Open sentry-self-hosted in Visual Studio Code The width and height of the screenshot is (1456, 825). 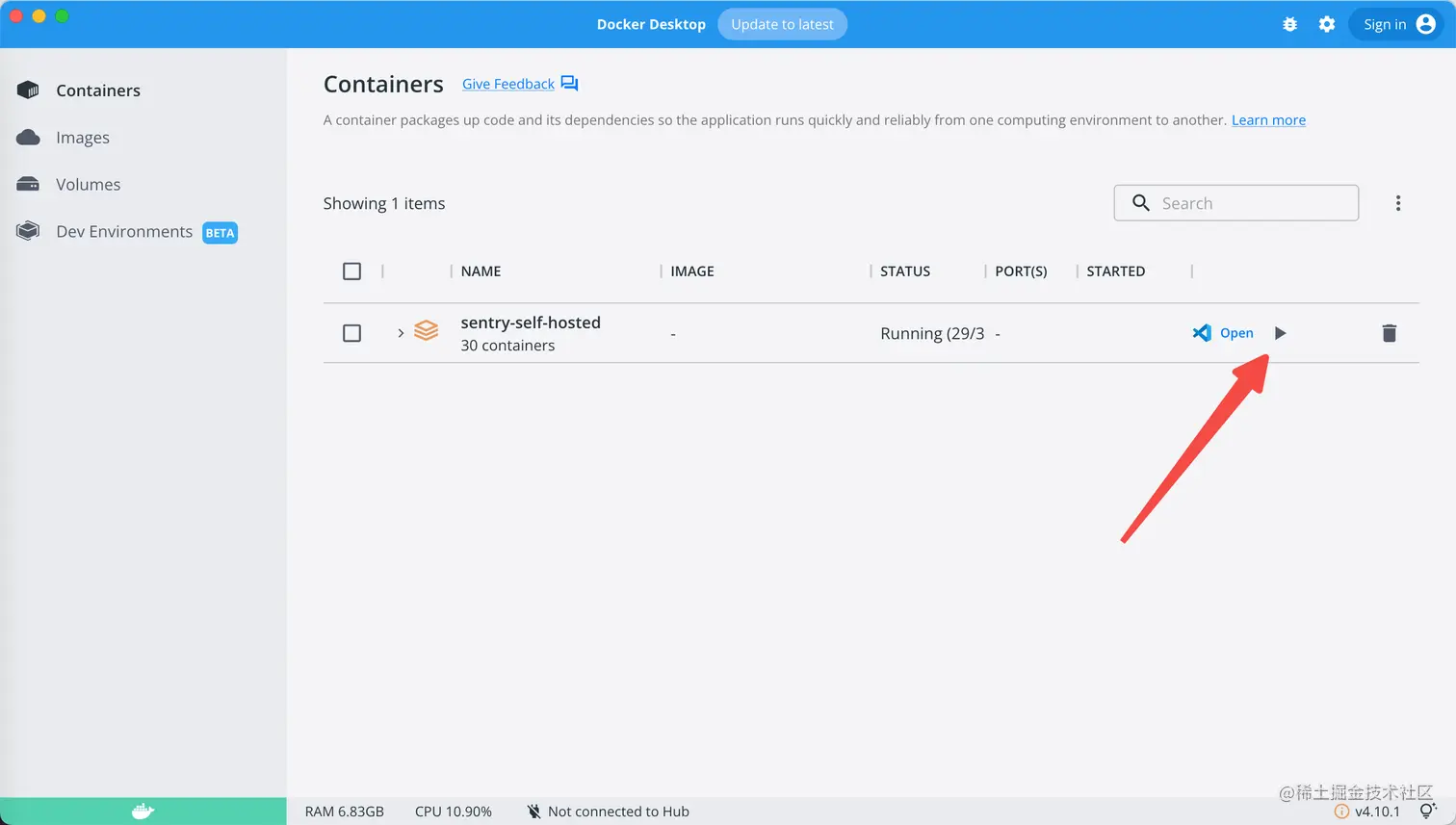coord(1223,333)
